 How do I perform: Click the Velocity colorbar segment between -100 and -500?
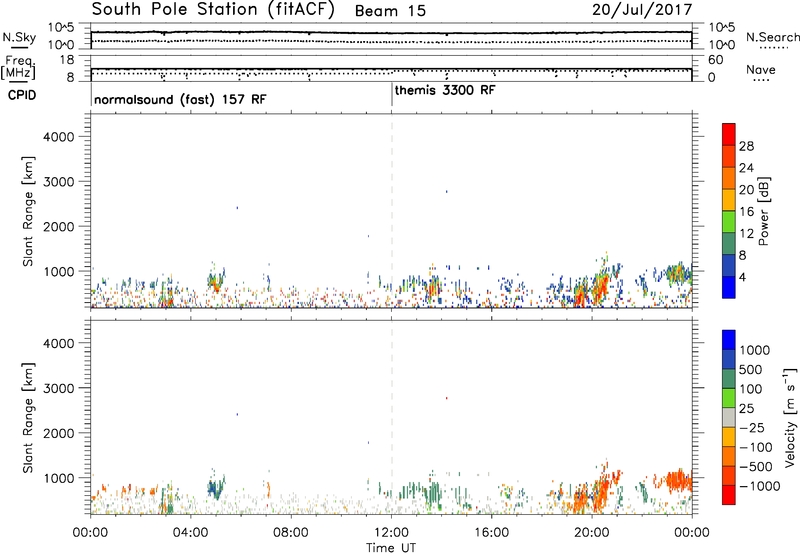(x=729, y=456)
